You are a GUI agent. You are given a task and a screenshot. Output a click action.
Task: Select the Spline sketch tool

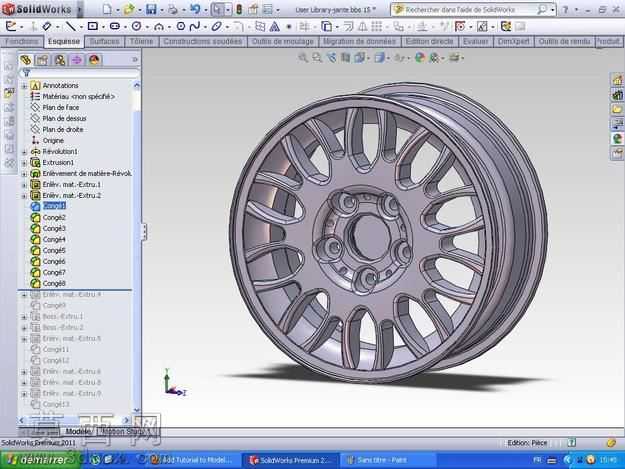(x=195, y=27)
